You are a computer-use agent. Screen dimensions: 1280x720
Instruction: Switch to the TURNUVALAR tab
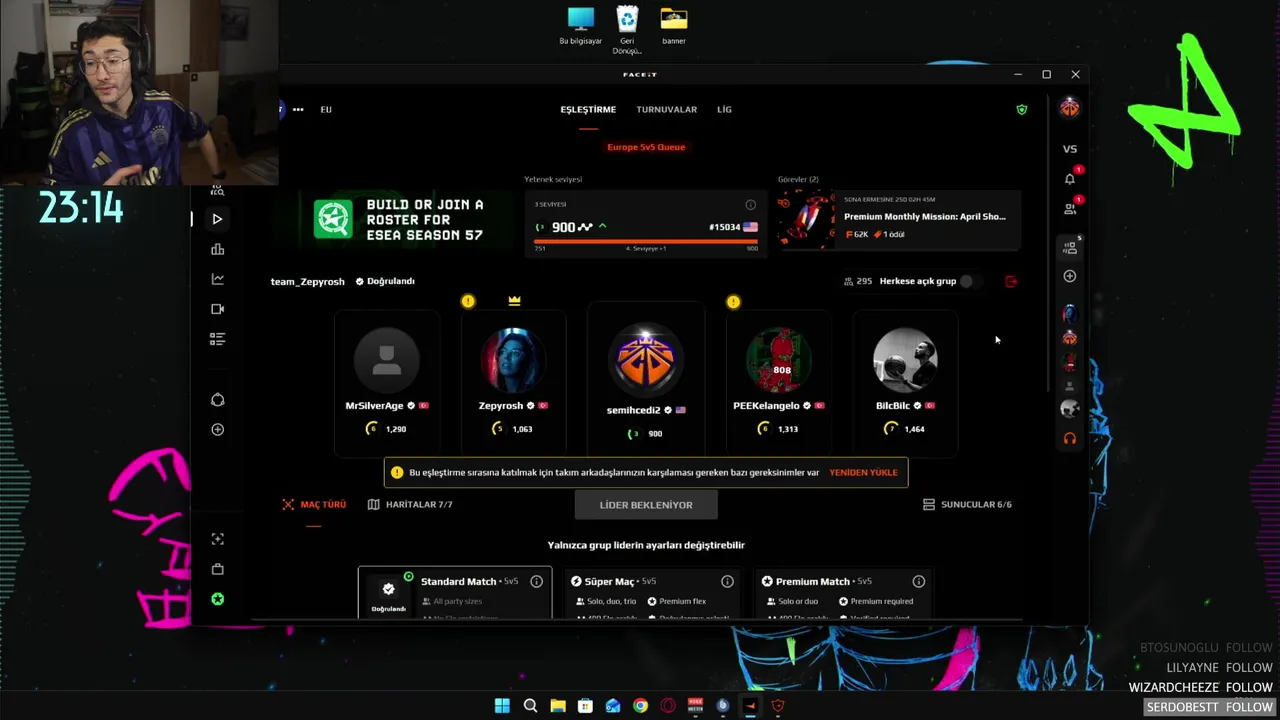666,109
